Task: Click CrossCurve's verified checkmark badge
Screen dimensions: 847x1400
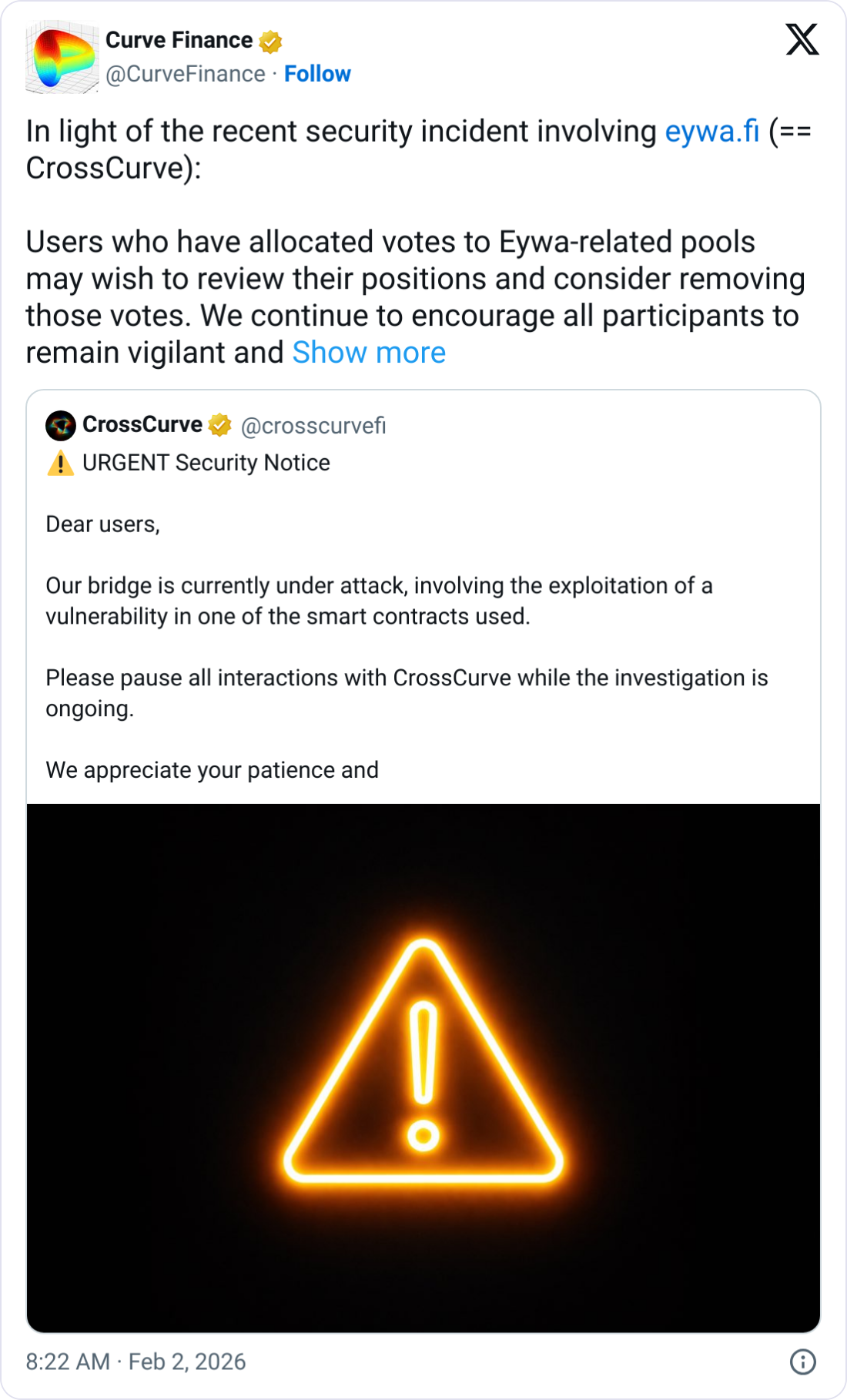Action: (219, 424)
